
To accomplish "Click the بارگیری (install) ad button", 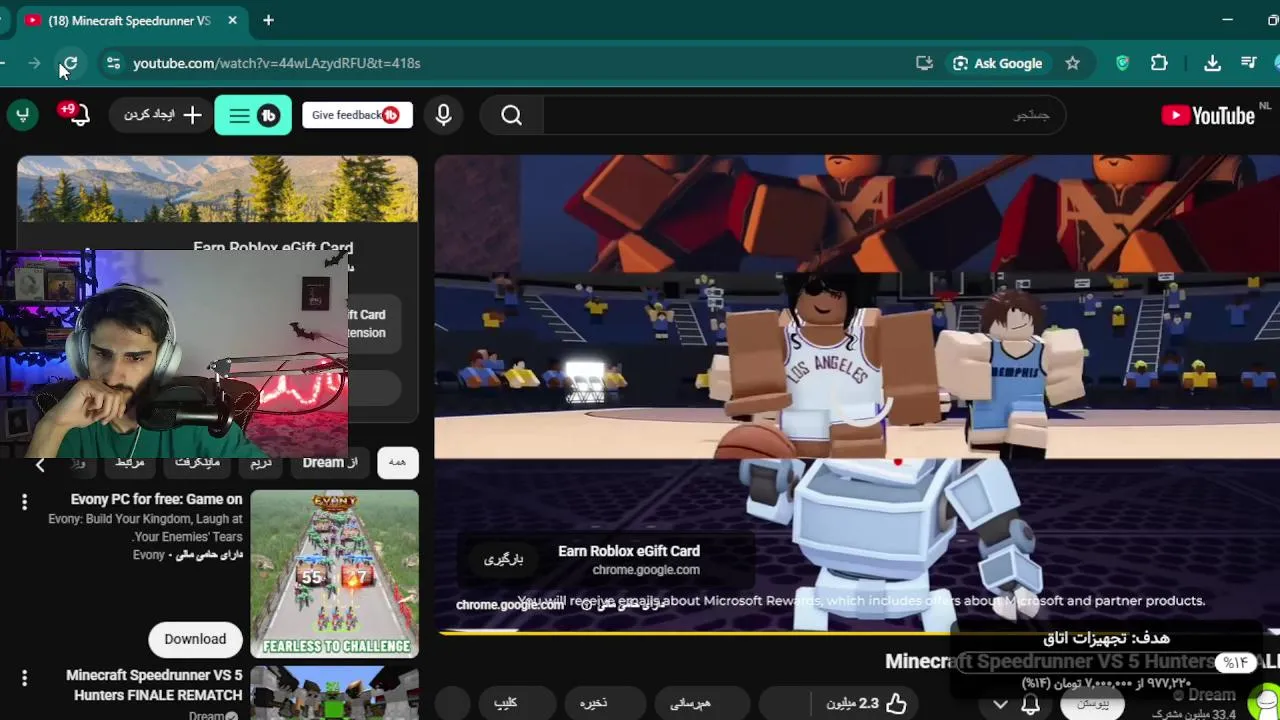I will pos(503,559).
